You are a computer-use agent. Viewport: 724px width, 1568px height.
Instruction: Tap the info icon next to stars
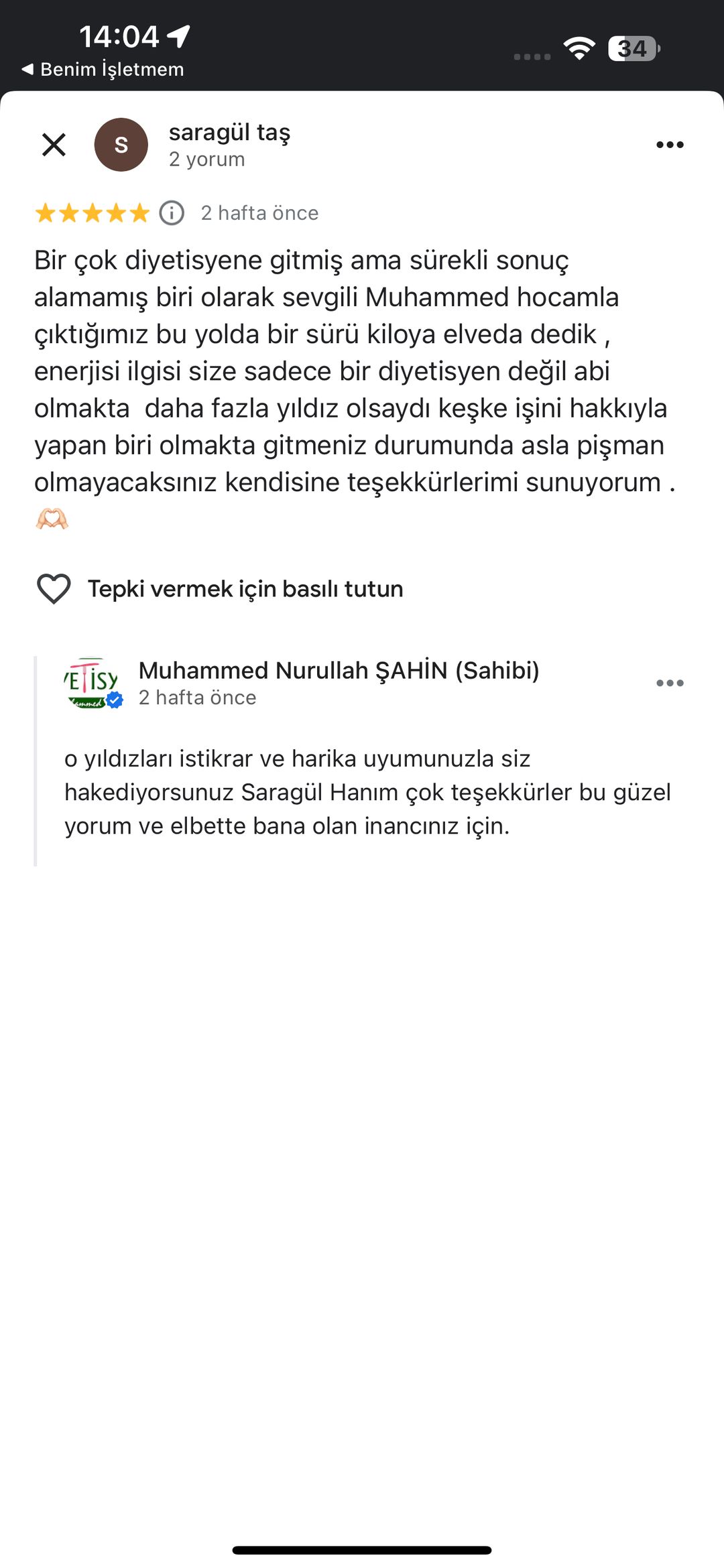point(172,213)
